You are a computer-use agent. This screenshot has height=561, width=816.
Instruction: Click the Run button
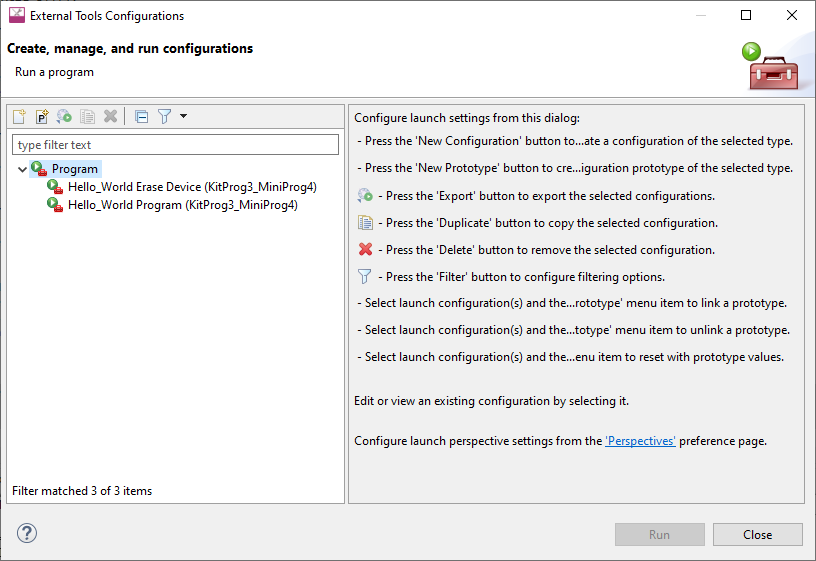659,534
